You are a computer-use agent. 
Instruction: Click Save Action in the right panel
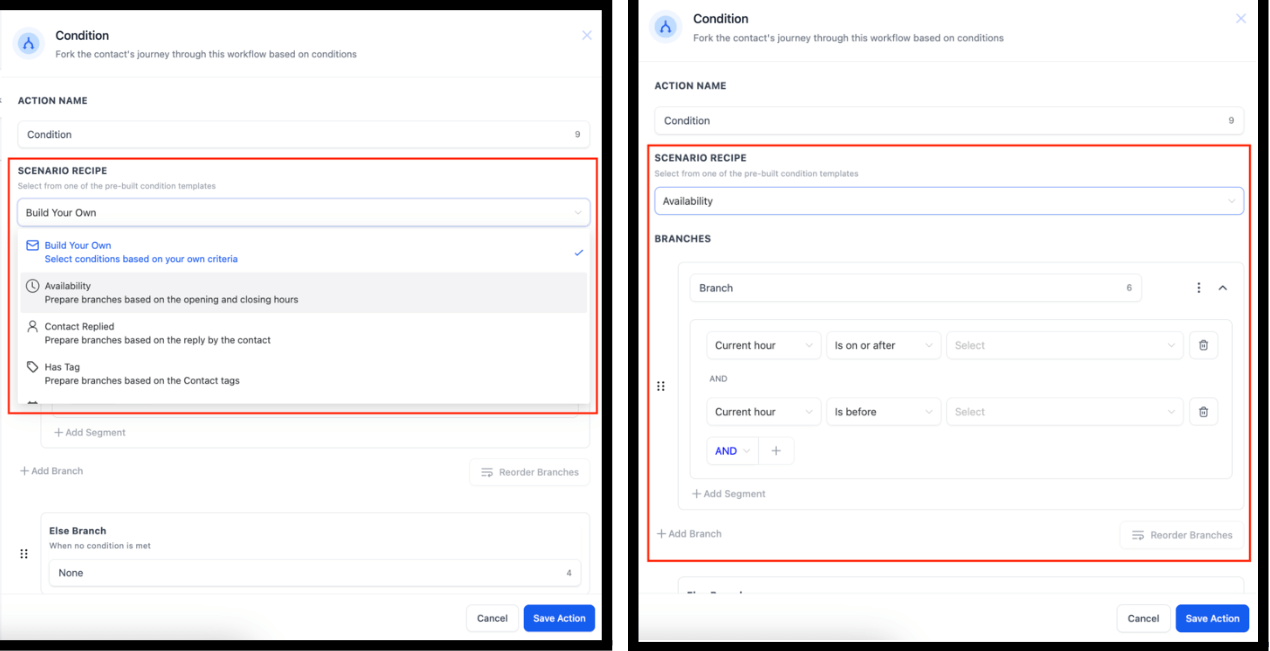[x=1212, y=618]
